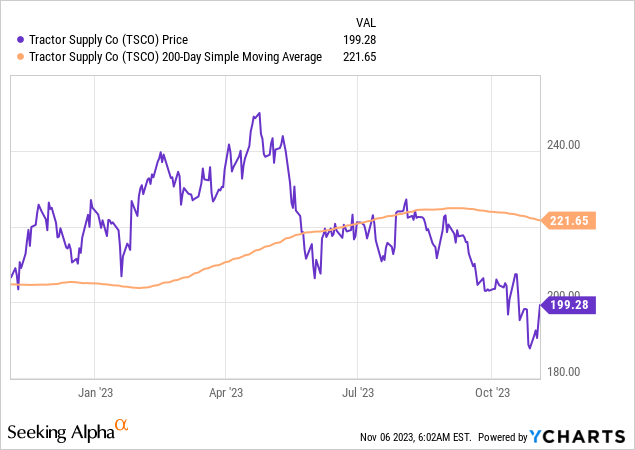
Task: Click the VAL column header
Action: click(367, 22)
